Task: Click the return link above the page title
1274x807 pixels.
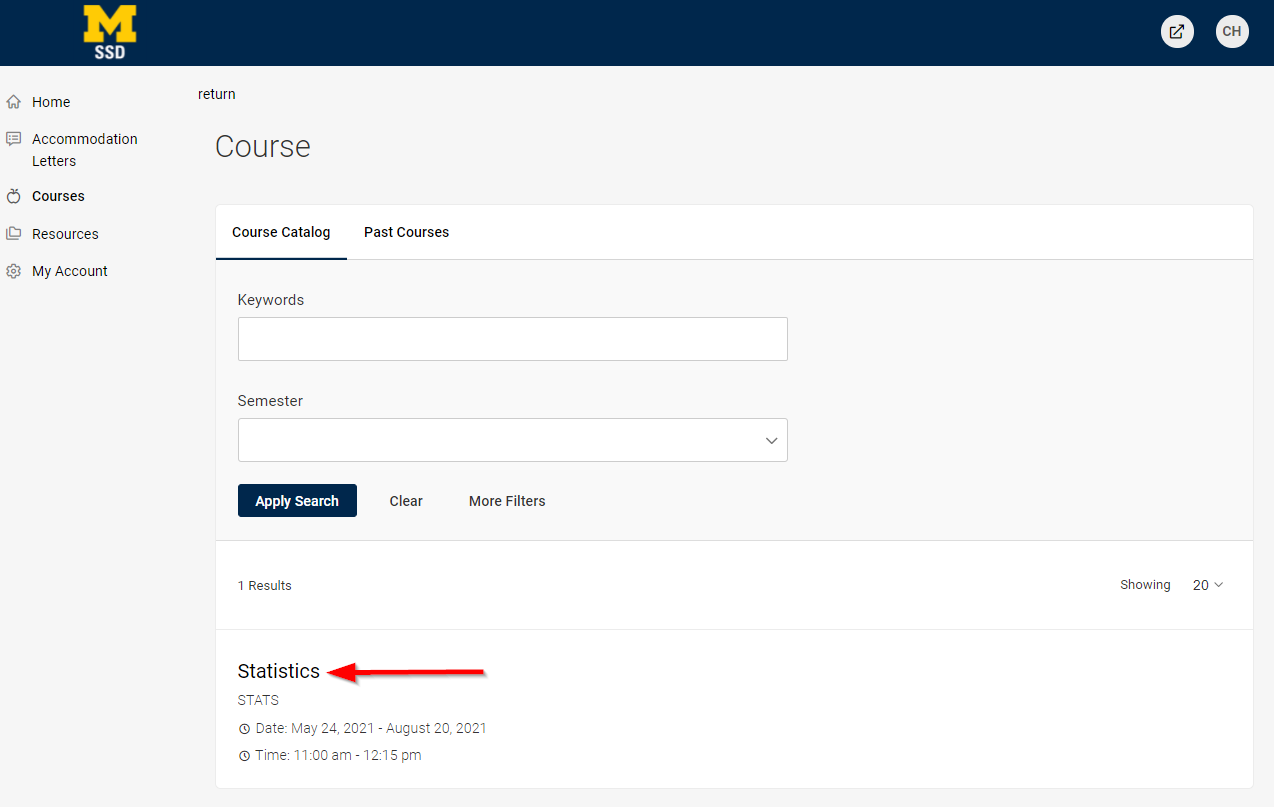Action: coord(216,93)
